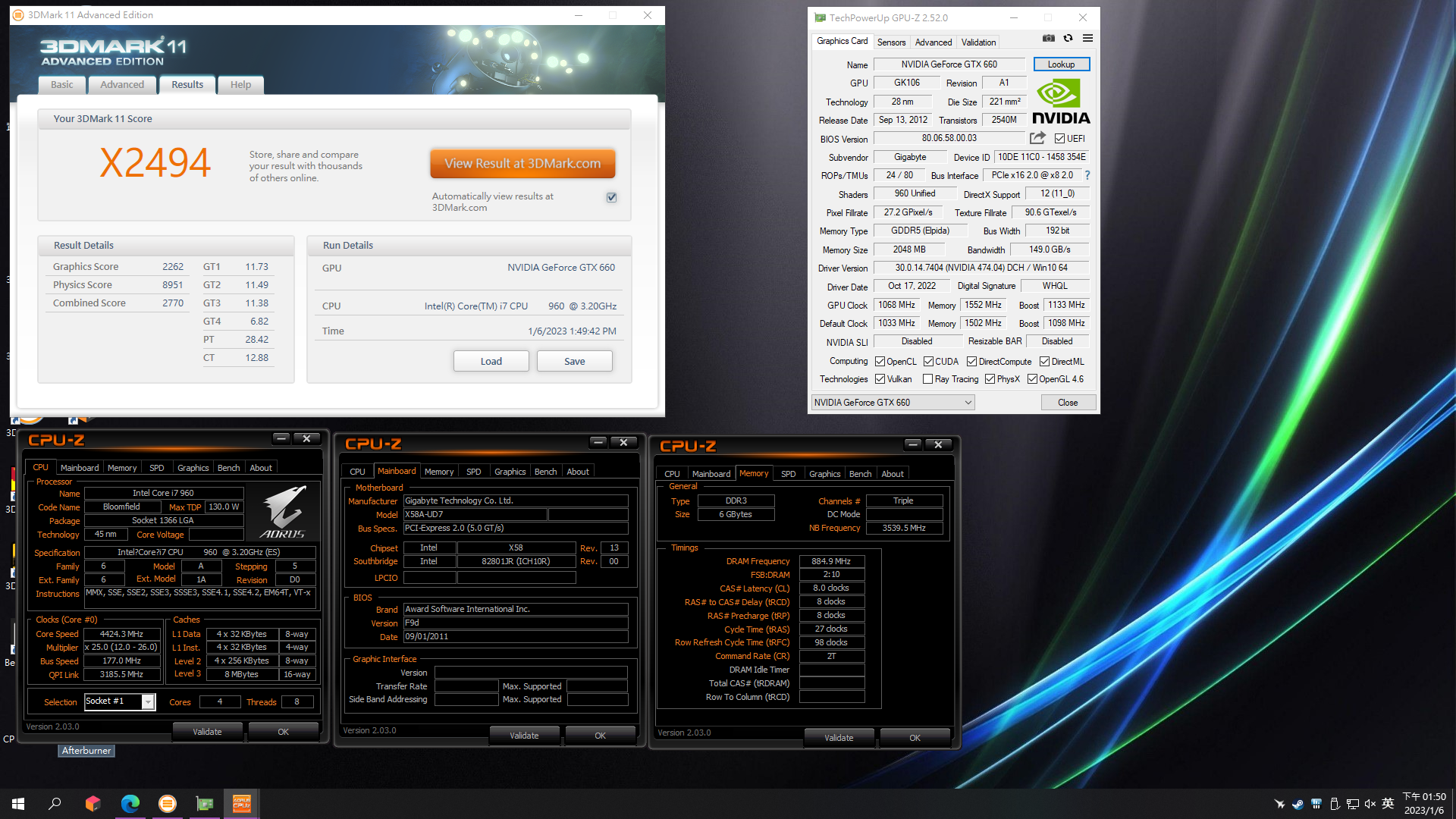
Task: Click X58A-UD7 model field
Action: click(x=475, y=514)
